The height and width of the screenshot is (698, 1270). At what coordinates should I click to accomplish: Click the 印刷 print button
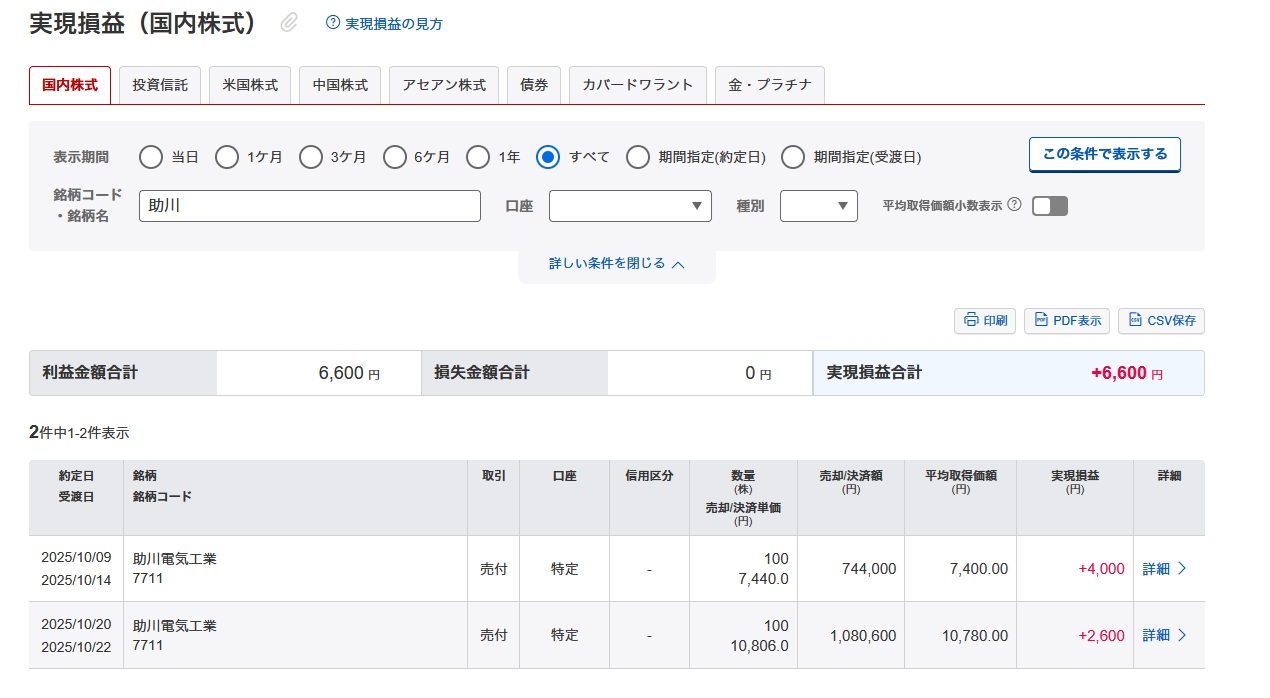click(985, 321)
